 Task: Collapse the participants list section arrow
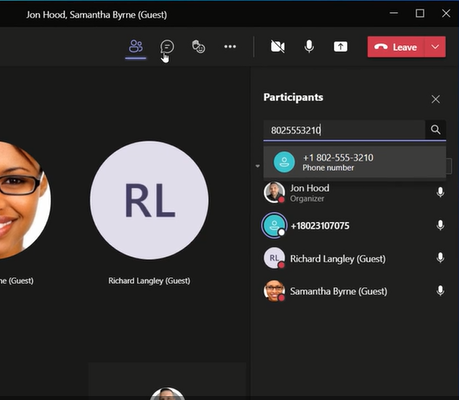pyautogui.click(x=257, y=166)
